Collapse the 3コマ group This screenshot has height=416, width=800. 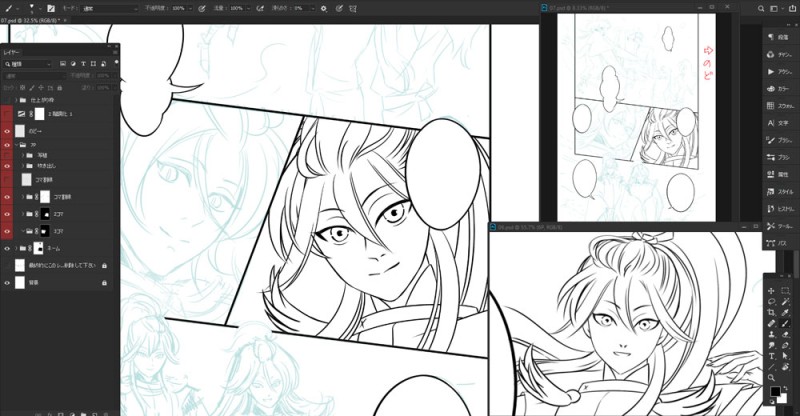point(23,231)
